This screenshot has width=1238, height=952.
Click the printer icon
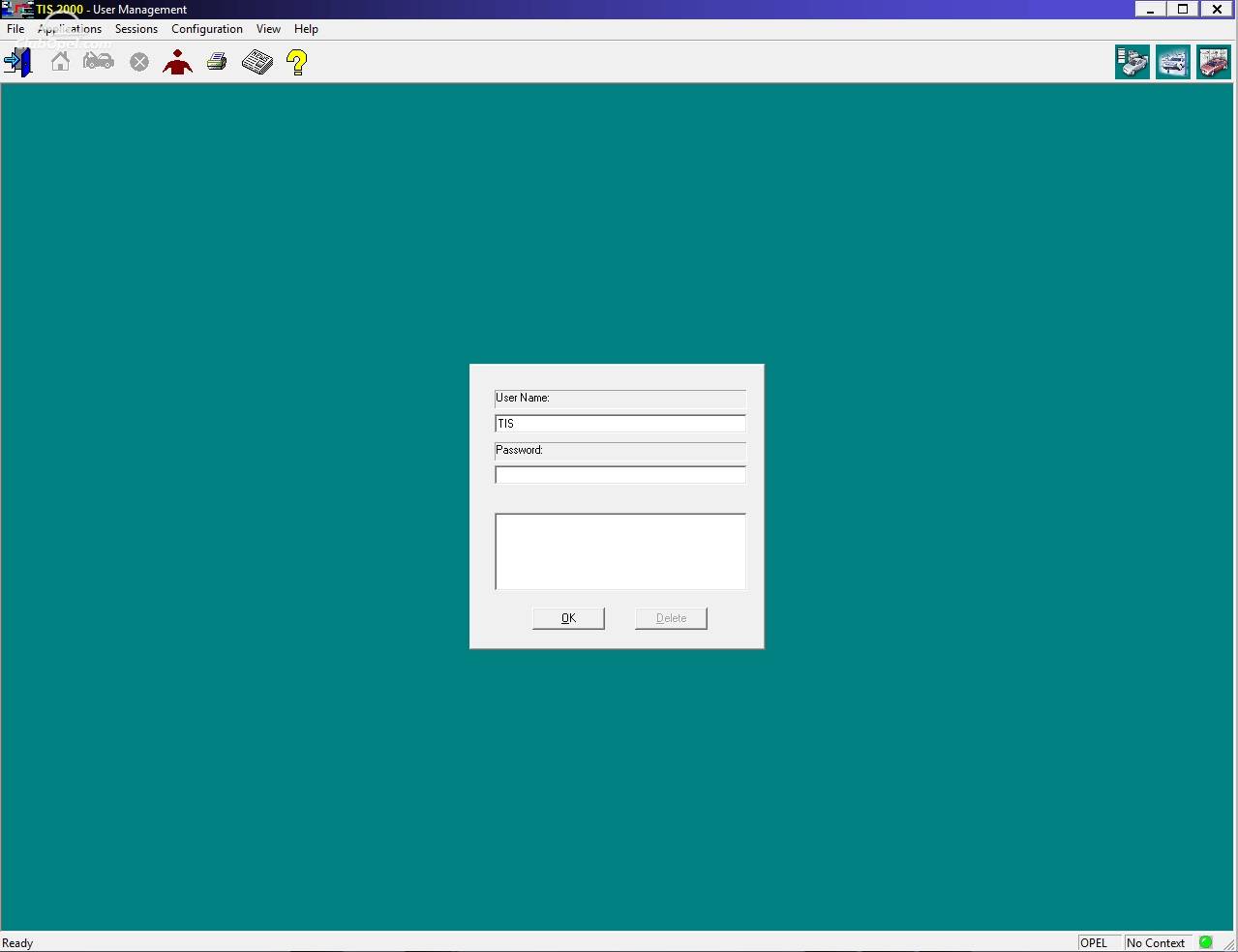(217, 63)
